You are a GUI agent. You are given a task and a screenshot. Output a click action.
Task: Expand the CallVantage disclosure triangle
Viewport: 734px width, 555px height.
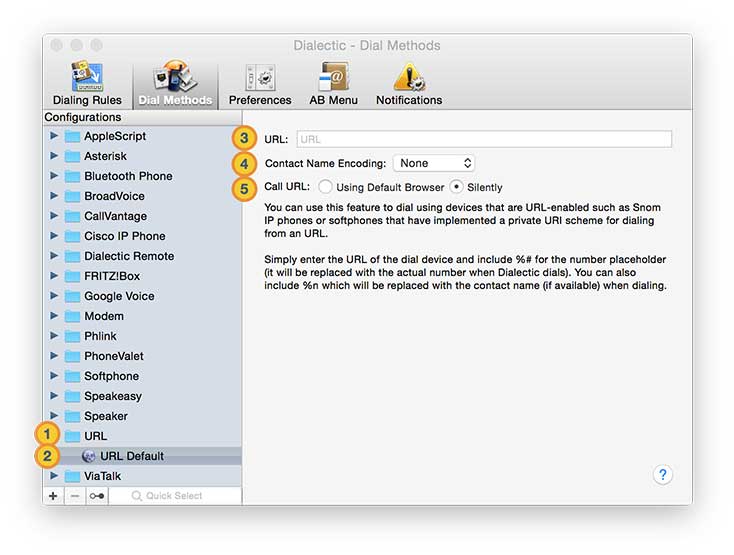tap(54, 216)
